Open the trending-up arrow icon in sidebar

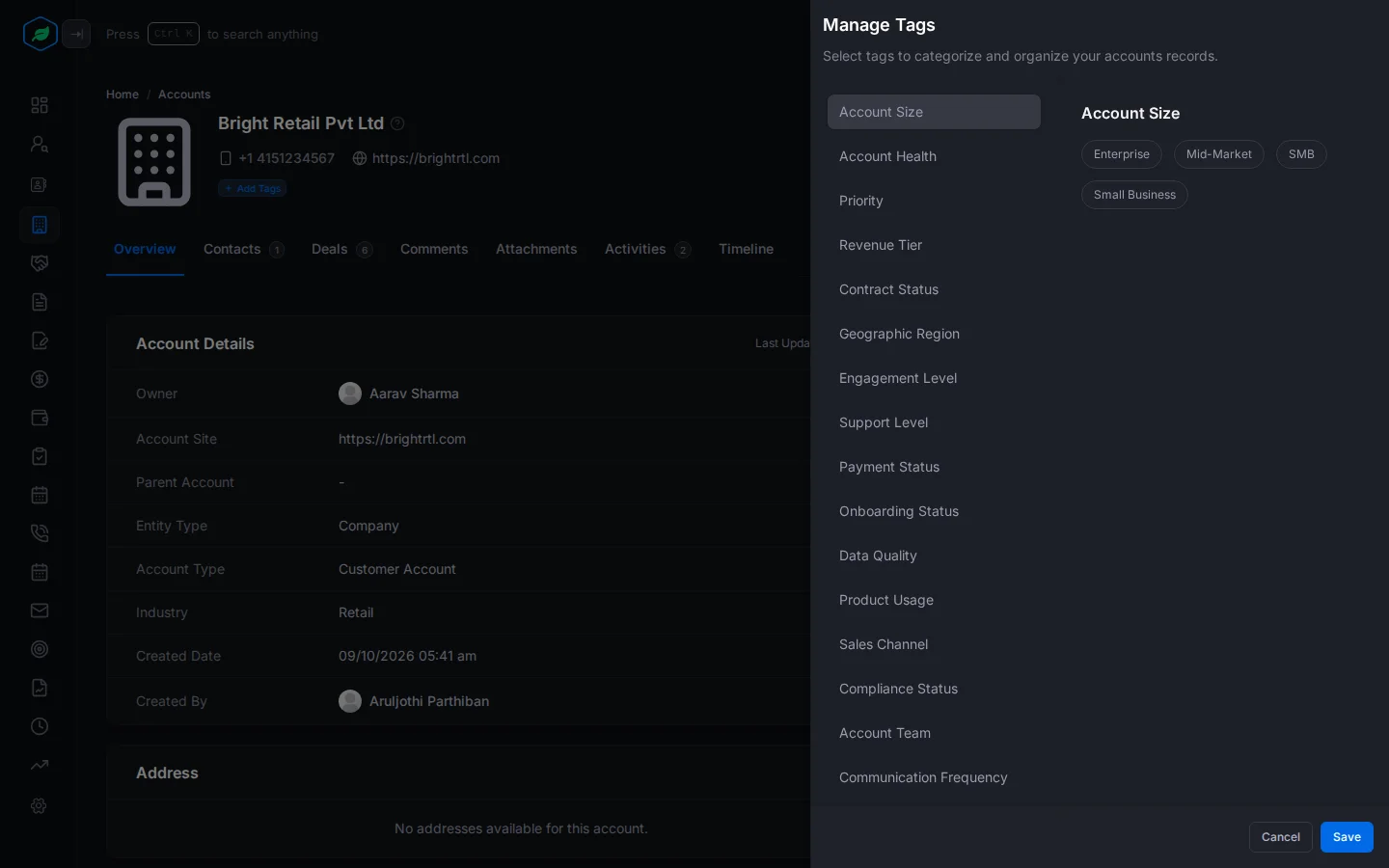pos(40,765)
